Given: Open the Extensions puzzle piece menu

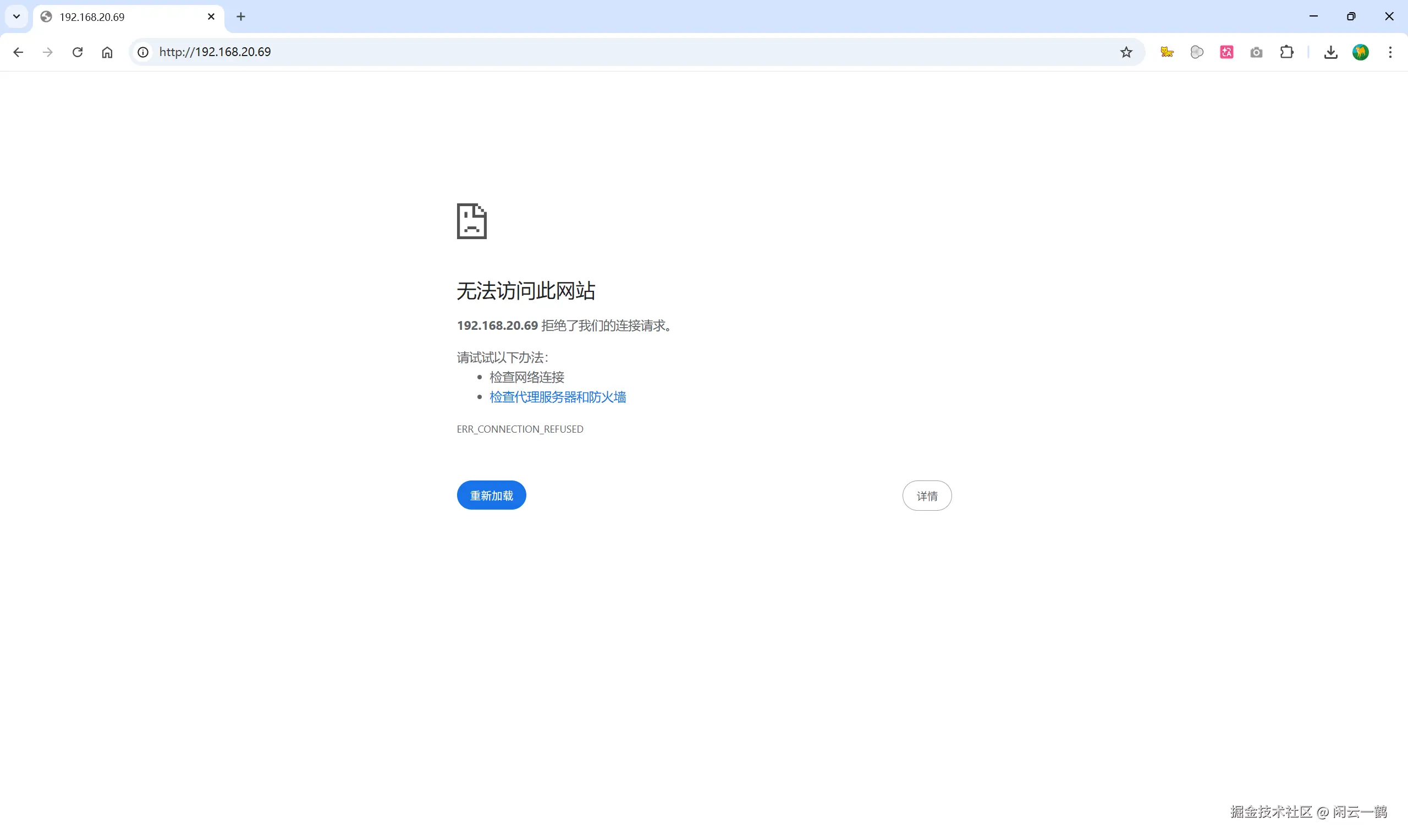Looking at the screenshot, I should (x=1286, y=52).
